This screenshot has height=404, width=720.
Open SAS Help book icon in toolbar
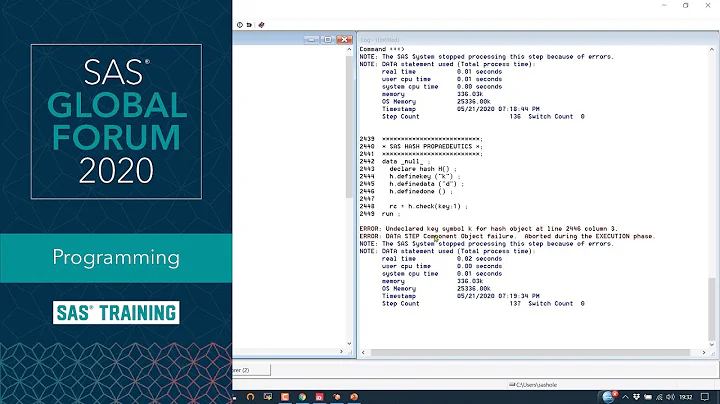pos(261,25)
